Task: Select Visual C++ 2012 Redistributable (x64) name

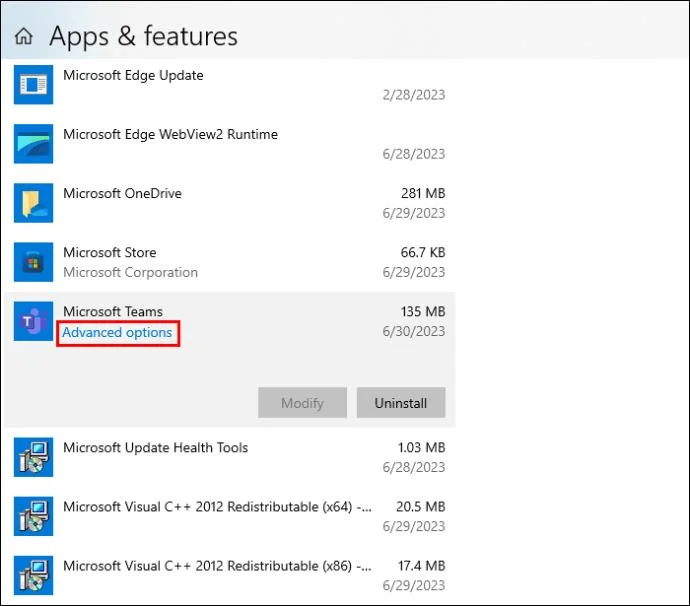Action: coord(217,507)
